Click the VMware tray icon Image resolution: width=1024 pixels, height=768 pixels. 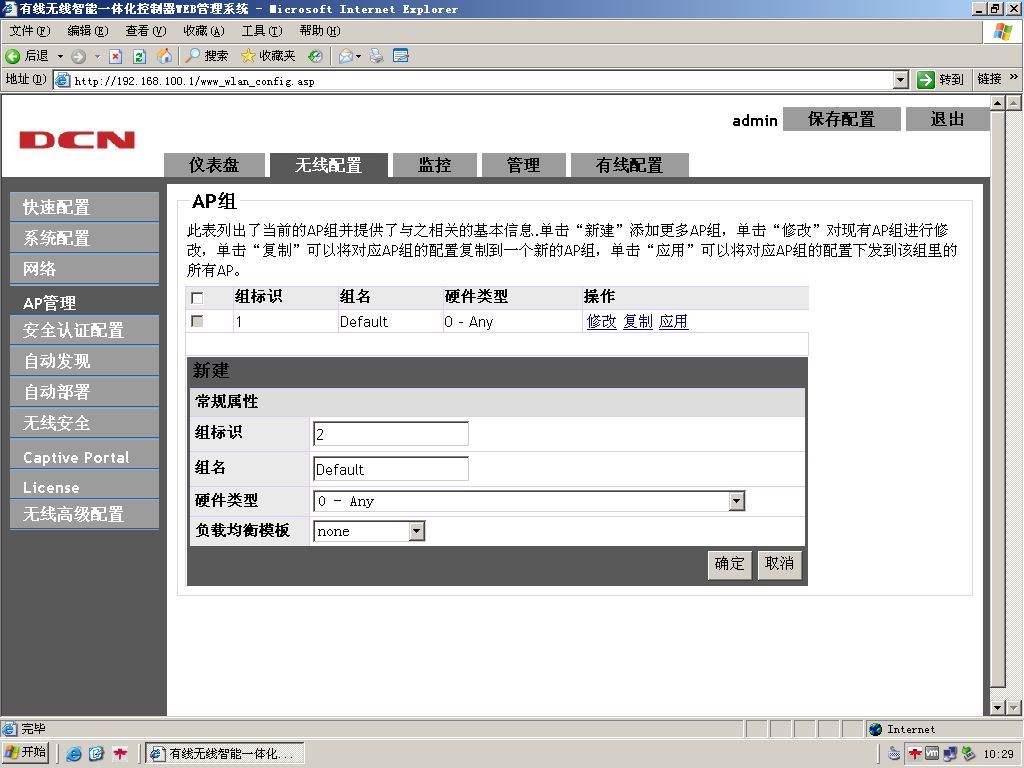pyautogui.click(x=932, y=753)
